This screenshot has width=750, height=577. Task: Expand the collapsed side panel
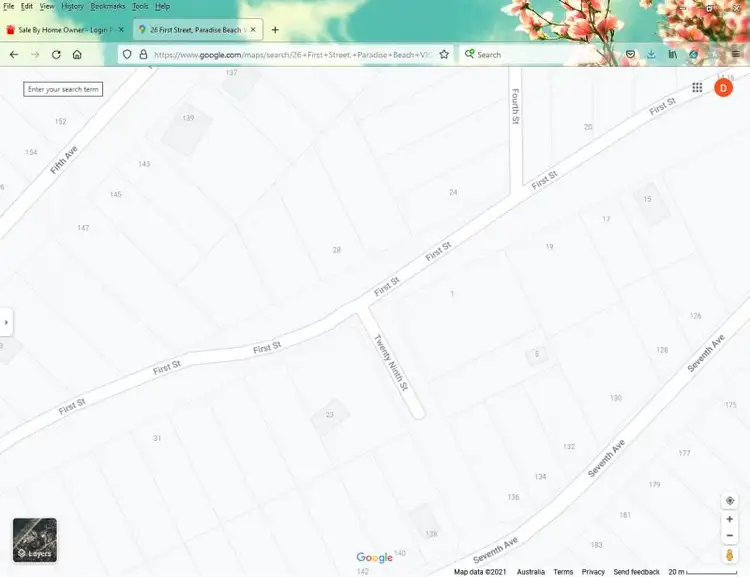click(6, 322)
